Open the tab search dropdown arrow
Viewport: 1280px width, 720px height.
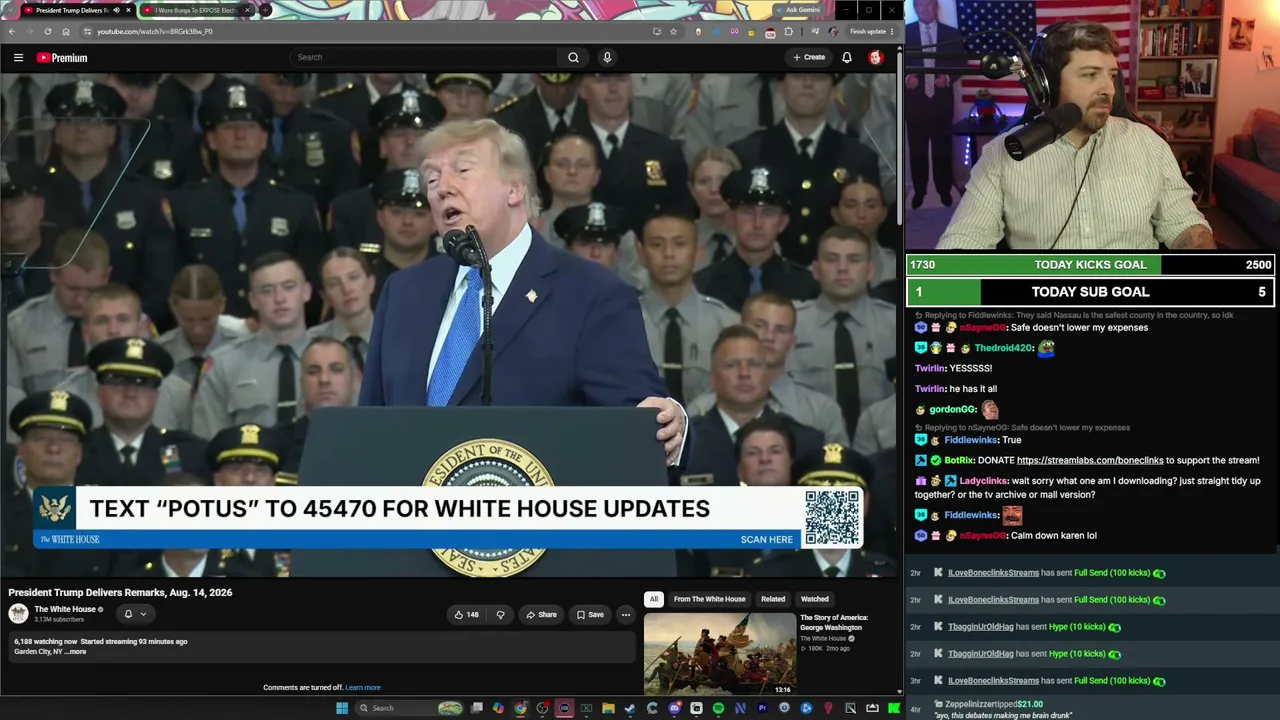pyautogui.click(x=9, y=10)
